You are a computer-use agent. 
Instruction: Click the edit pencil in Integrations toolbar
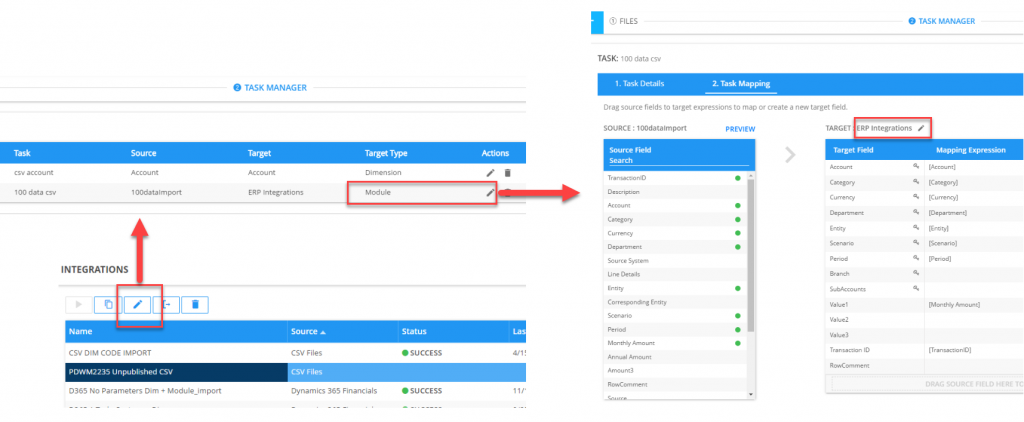click(x=137, y=304)
